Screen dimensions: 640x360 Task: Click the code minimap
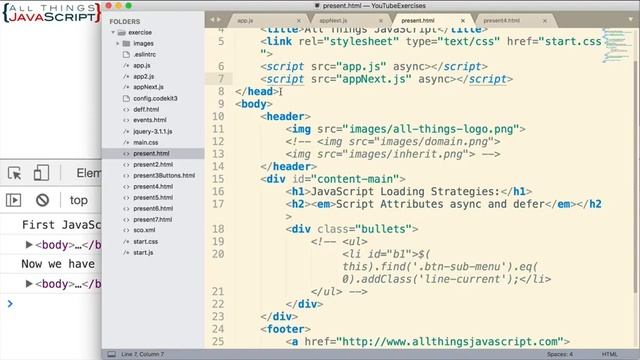(616, 45)
